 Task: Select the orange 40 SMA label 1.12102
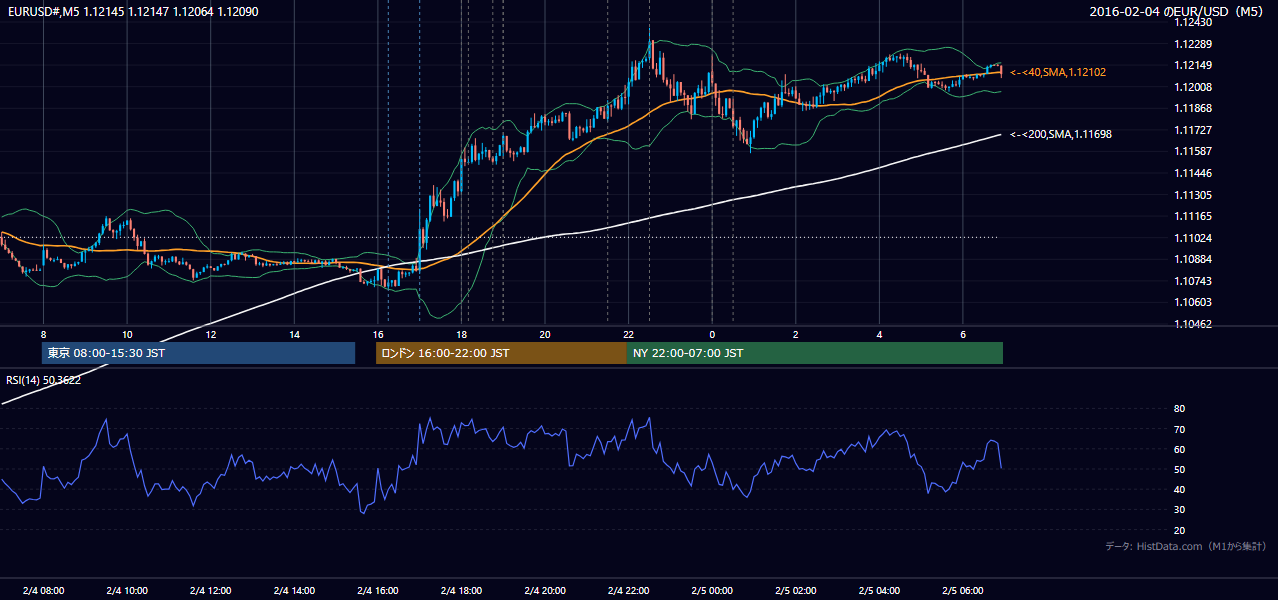[x=1058, y=72]
